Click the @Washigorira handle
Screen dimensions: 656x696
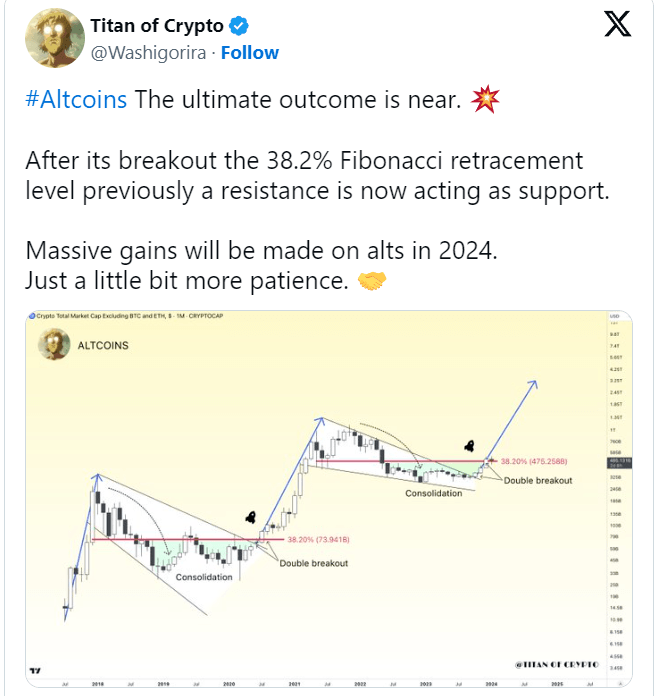[x=148, y=53]
